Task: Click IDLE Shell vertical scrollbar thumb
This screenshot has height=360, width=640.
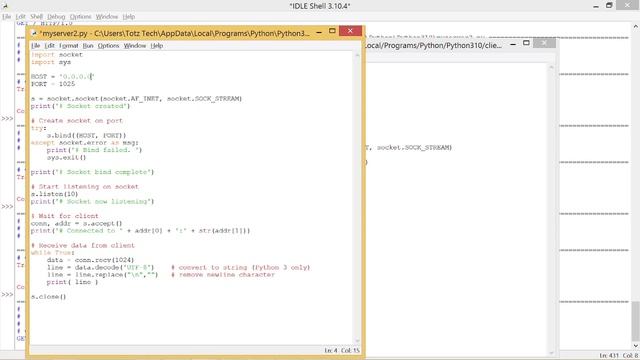Action: point(636,320)
